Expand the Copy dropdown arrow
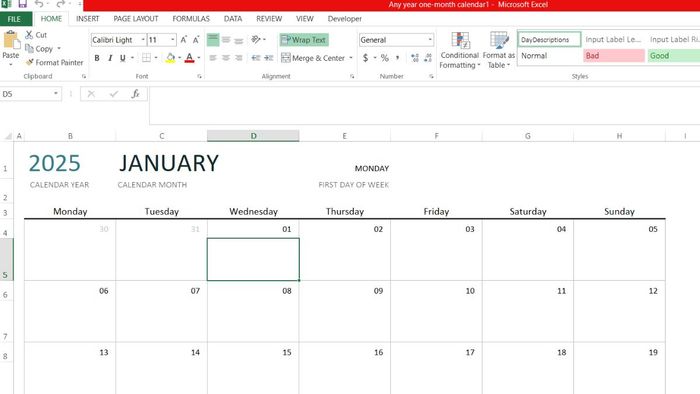 click(58, 48)
